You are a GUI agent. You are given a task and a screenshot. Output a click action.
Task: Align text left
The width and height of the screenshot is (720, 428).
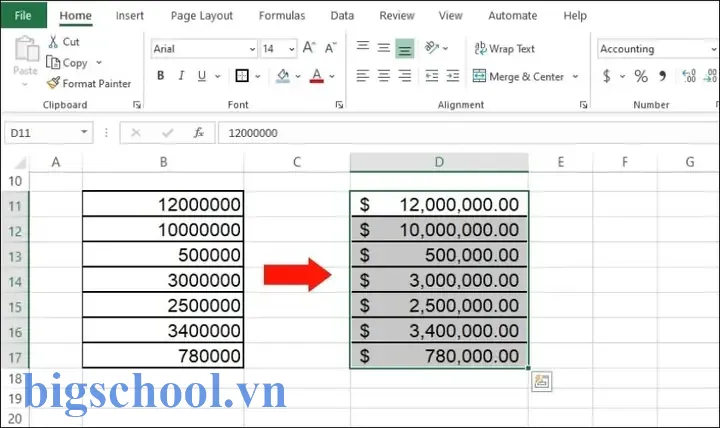coord(363,75)
